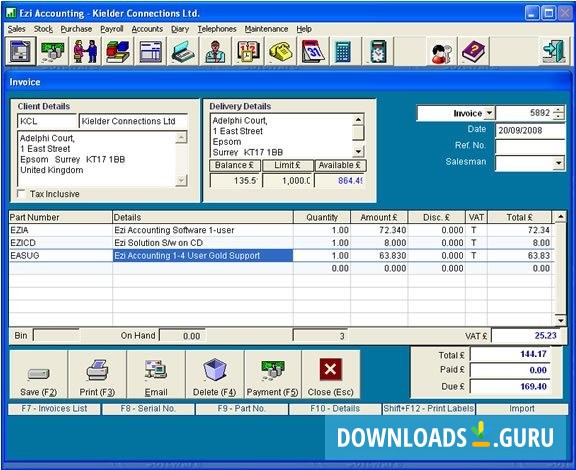Click Close (Esc) button
The image size is (576, 470).
click(x=331, y=374)
